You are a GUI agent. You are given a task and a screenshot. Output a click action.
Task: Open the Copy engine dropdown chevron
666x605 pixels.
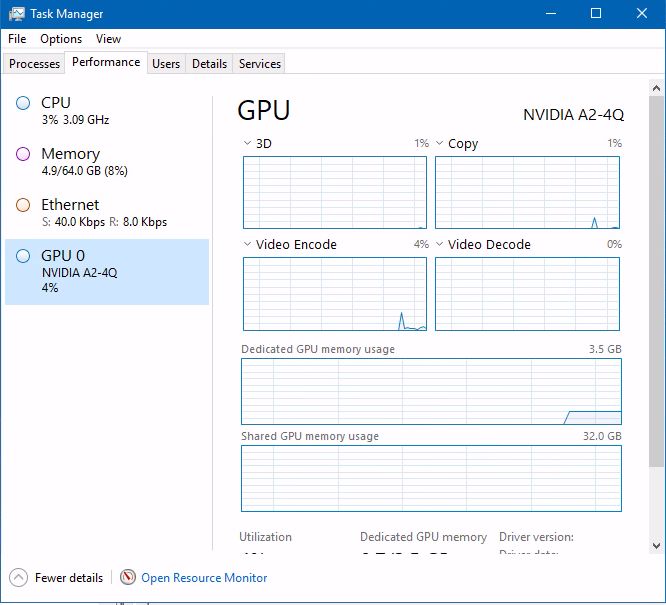pos(440,143)
